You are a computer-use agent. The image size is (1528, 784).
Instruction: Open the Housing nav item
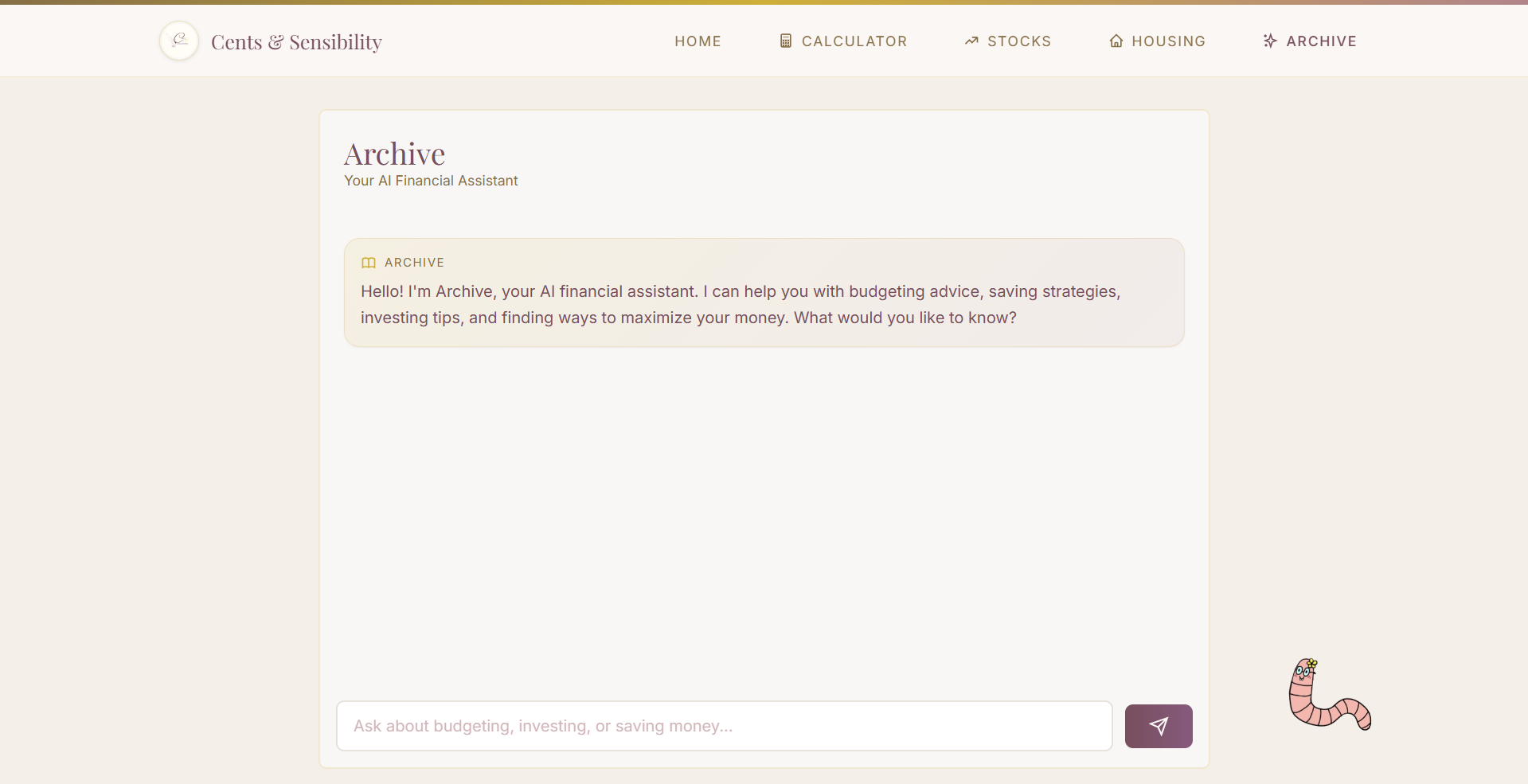pyautogui.click(x=1158, y=41)
